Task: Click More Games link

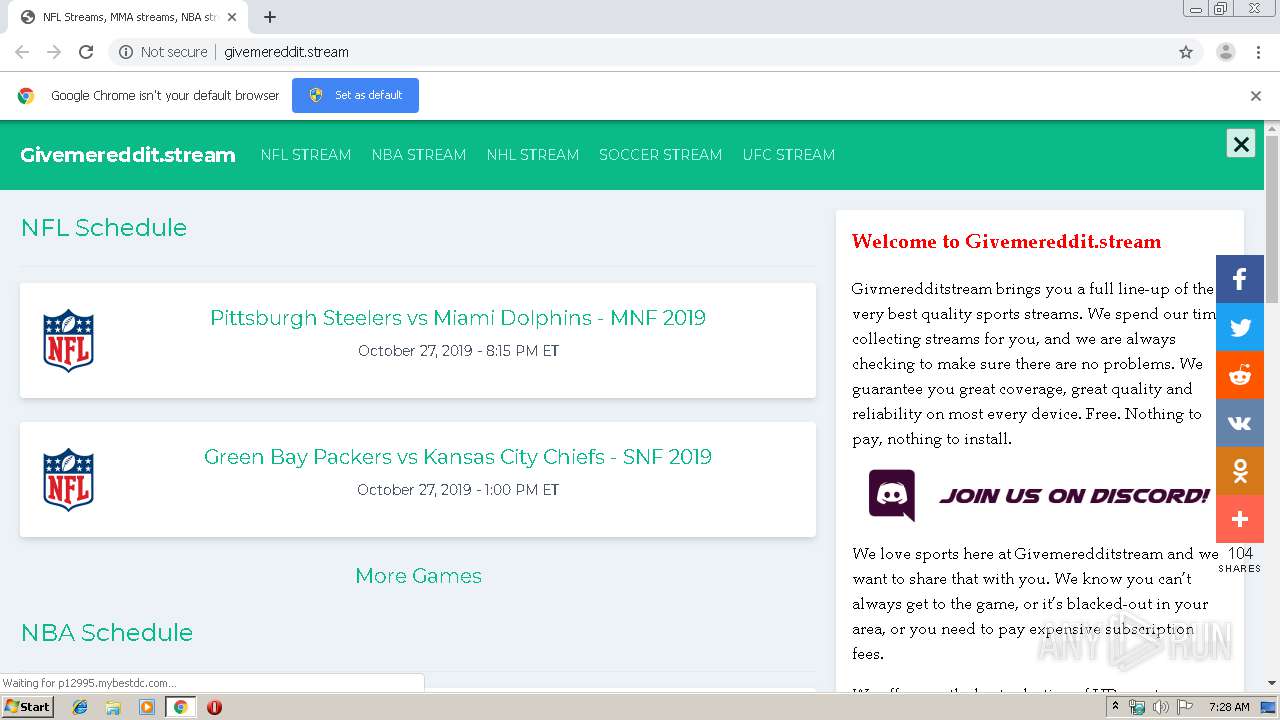Action: coord(418,576)
